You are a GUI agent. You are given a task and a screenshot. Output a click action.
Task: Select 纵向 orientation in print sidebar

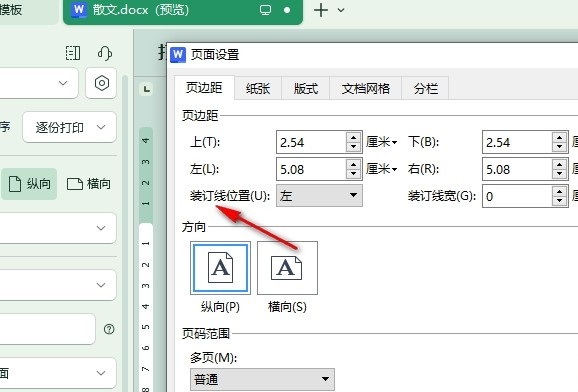pos(29,184)
